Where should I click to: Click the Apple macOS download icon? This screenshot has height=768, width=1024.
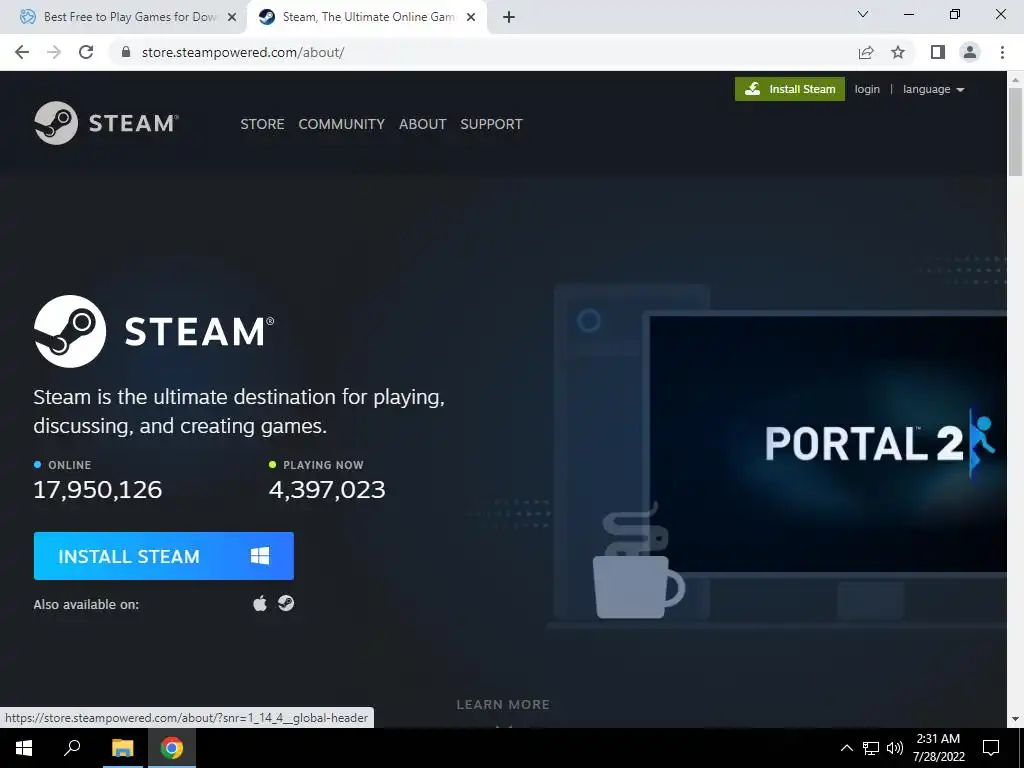click(260, 603)
